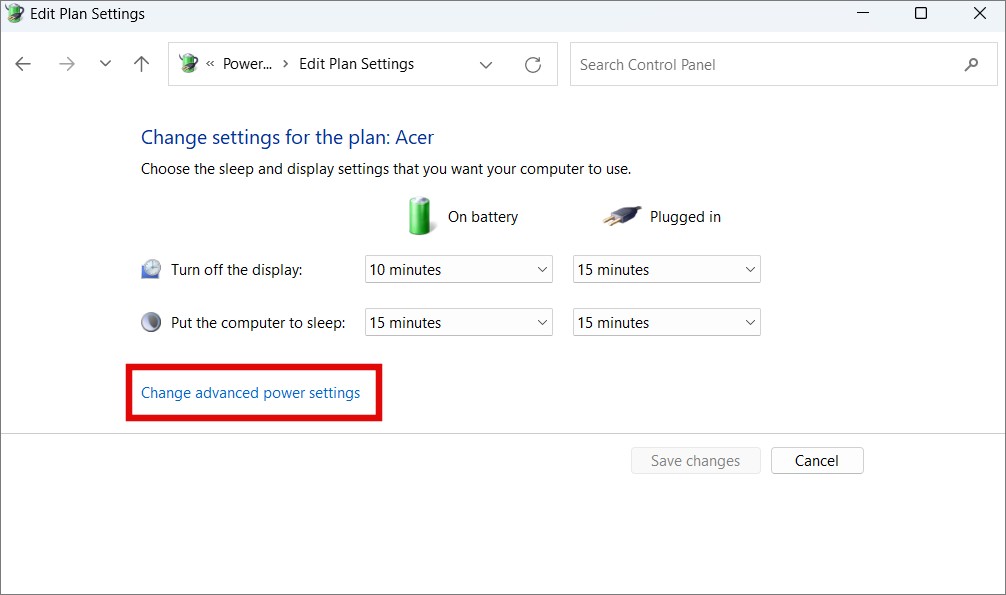Refresh the Edit Plan Settings page

(x=533, y=64)
